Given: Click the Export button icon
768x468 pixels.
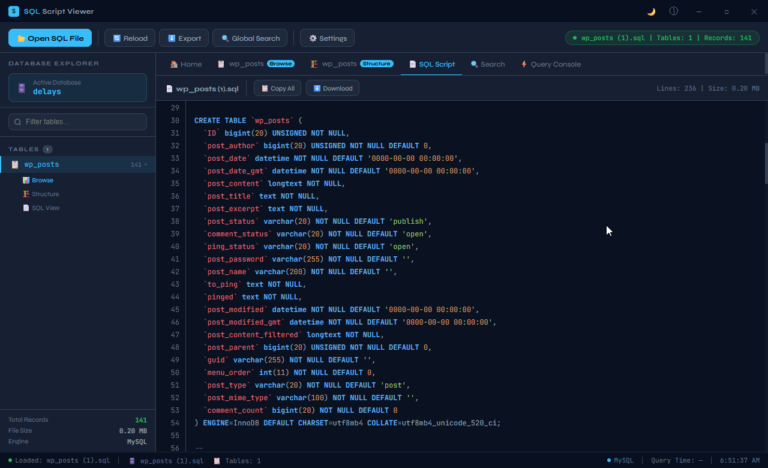Looking at the screenshot, I should tap(171, 38).
